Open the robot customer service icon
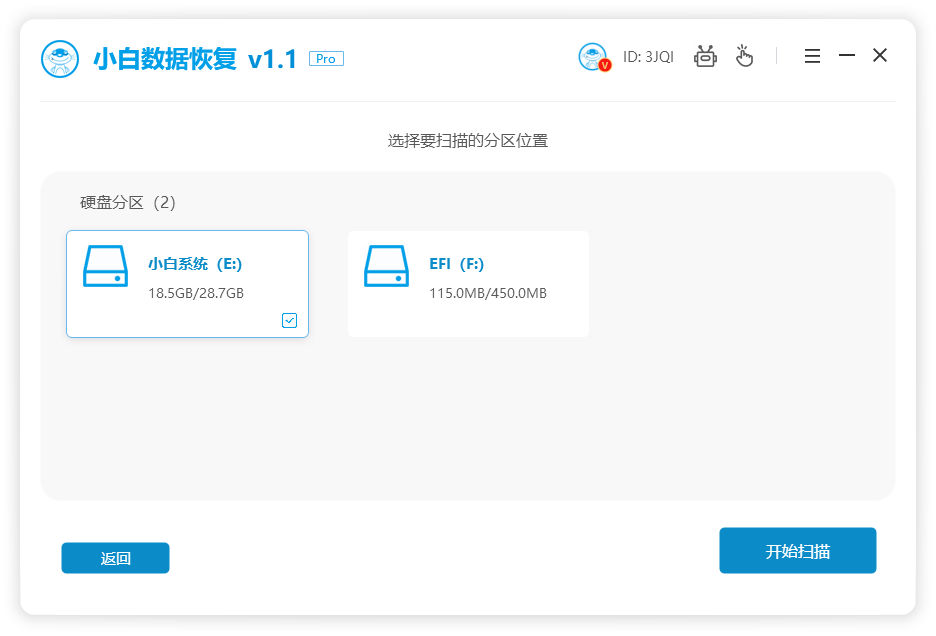The height and width of the screenshot is (636, 936). click(706, 57)
